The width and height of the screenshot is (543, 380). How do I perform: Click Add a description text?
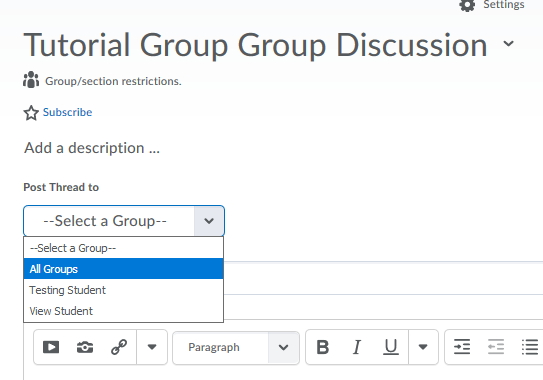92,148
